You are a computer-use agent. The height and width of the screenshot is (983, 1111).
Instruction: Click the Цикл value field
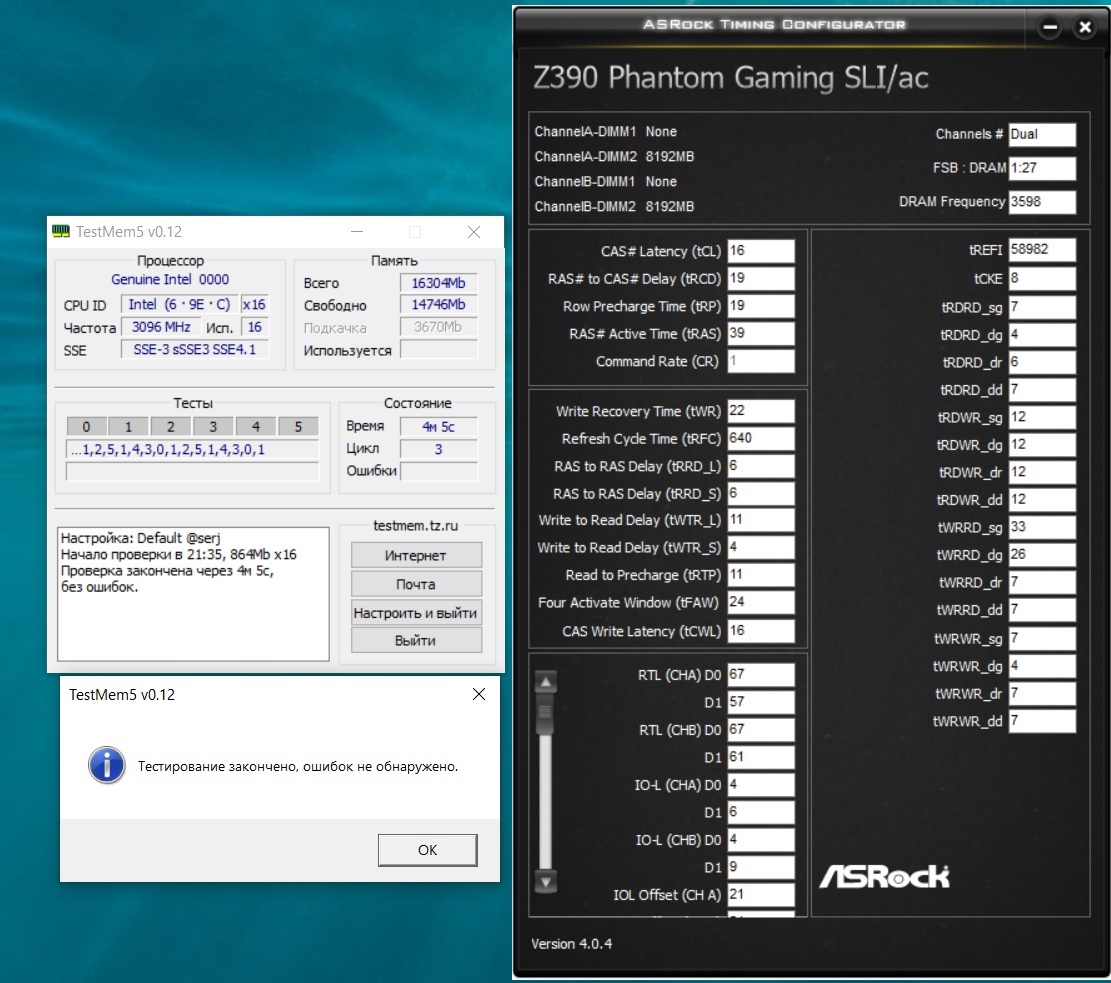tap(439, 449)
